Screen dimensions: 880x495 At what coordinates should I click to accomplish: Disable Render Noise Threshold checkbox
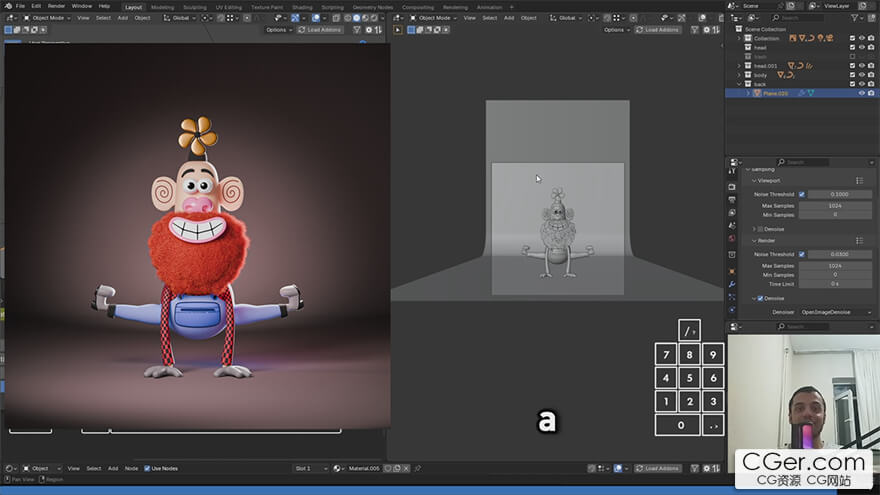801,255
